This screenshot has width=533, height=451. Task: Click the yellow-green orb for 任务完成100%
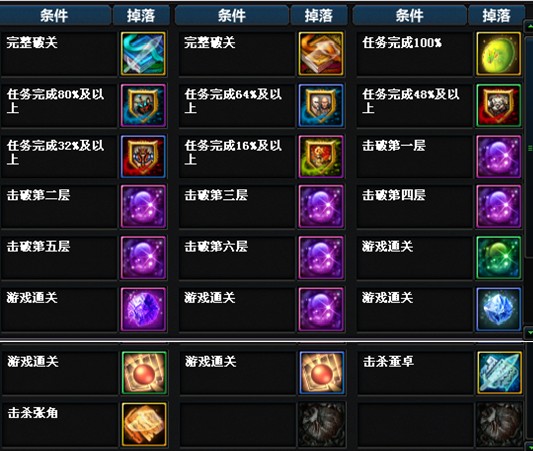499,54
